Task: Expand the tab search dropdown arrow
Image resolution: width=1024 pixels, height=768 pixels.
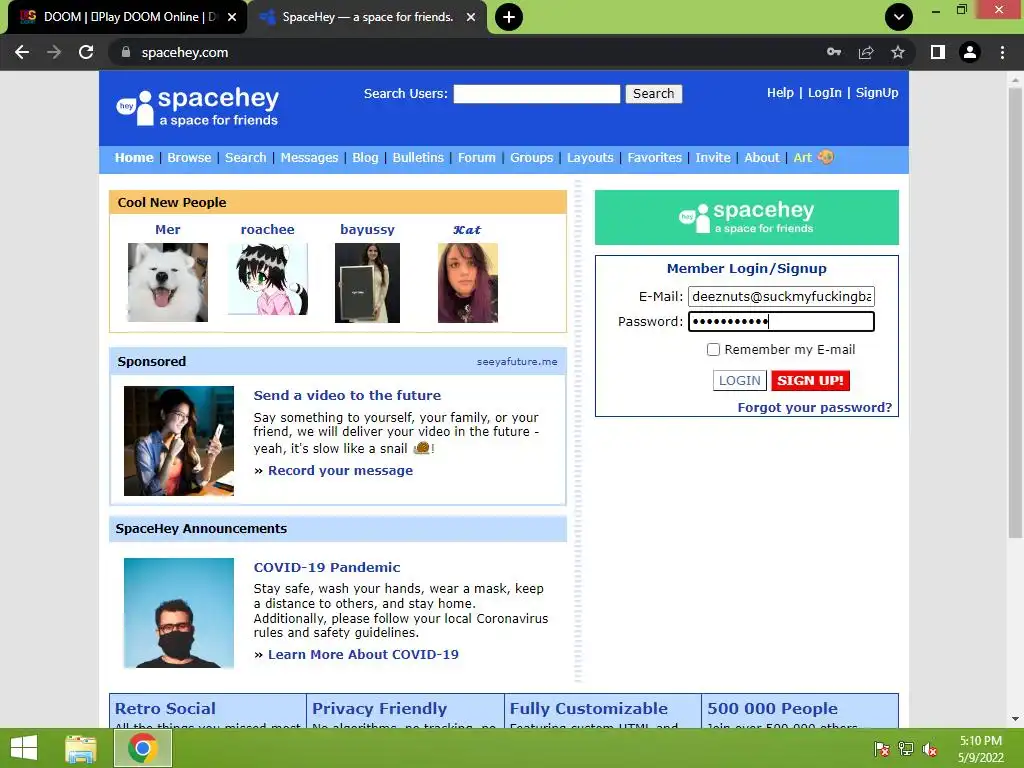Action: pyautogui.click(x=899, y=17)
